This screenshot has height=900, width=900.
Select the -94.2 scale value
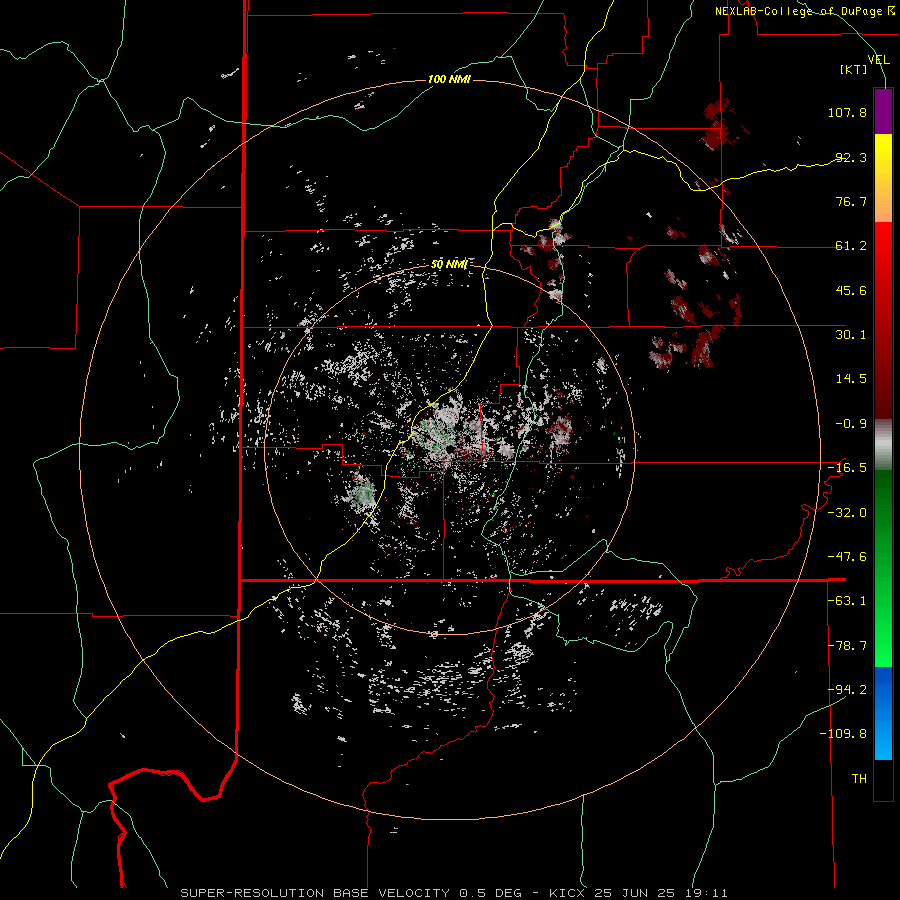click(847, 689)
